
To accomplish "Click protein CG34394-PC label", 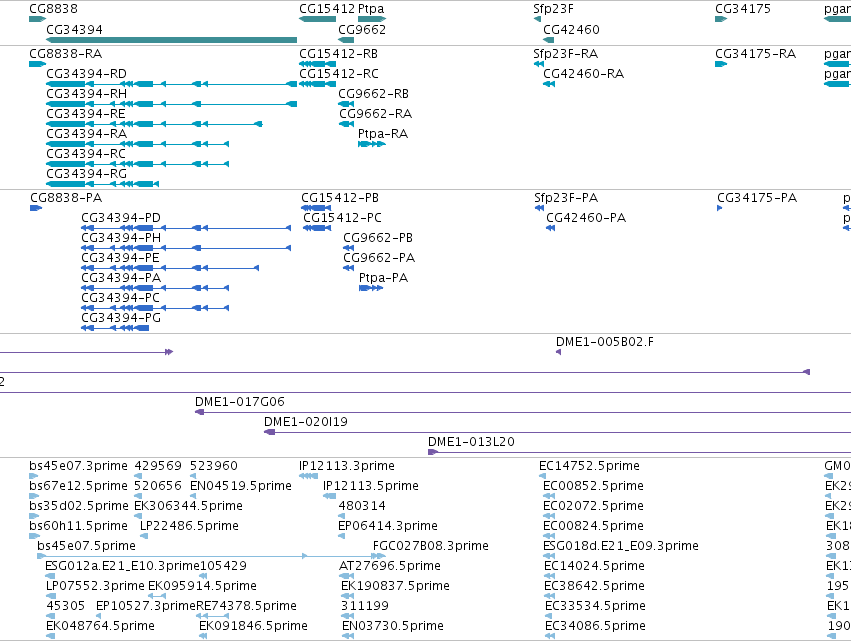I will tap(120, 298).
